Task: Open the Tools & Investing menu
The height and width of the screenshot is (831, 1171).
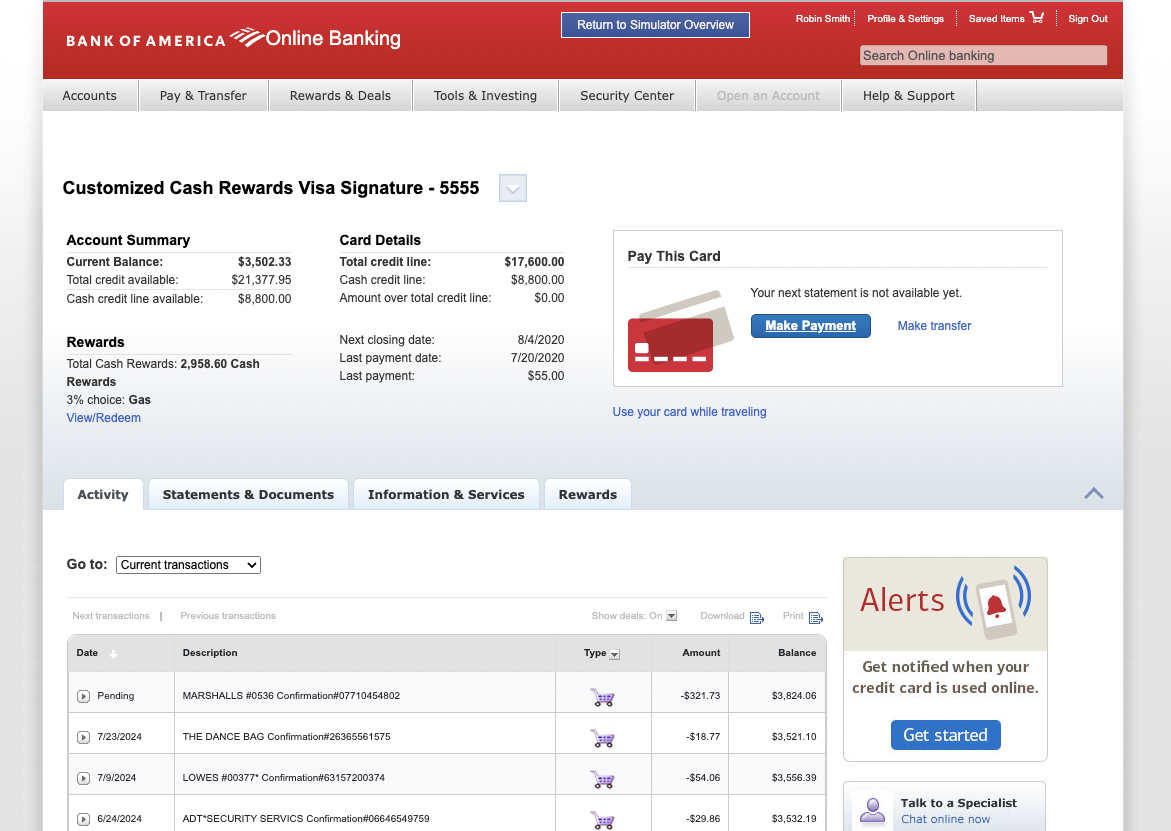Action: (x=485, y=96)
